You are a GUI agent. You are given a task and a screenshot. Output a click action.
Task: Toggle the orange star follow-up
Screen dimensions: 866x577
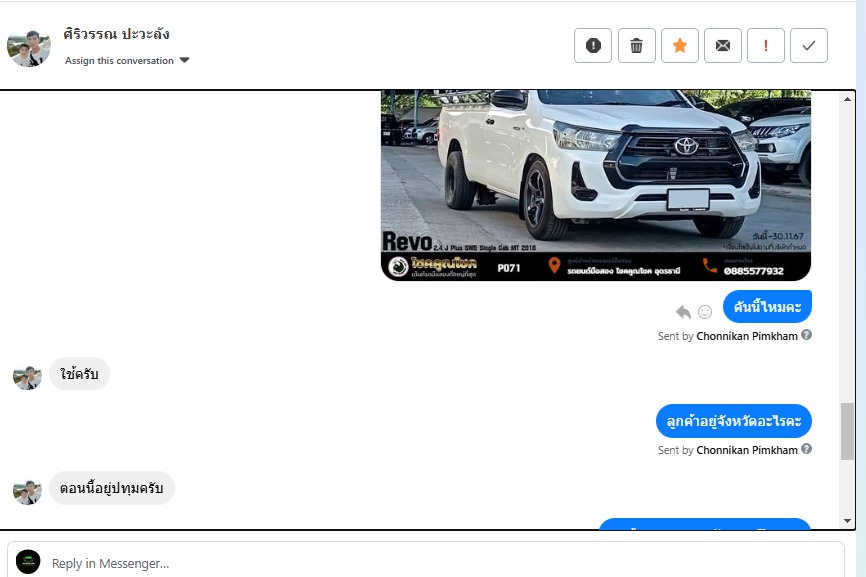point(680,45)
